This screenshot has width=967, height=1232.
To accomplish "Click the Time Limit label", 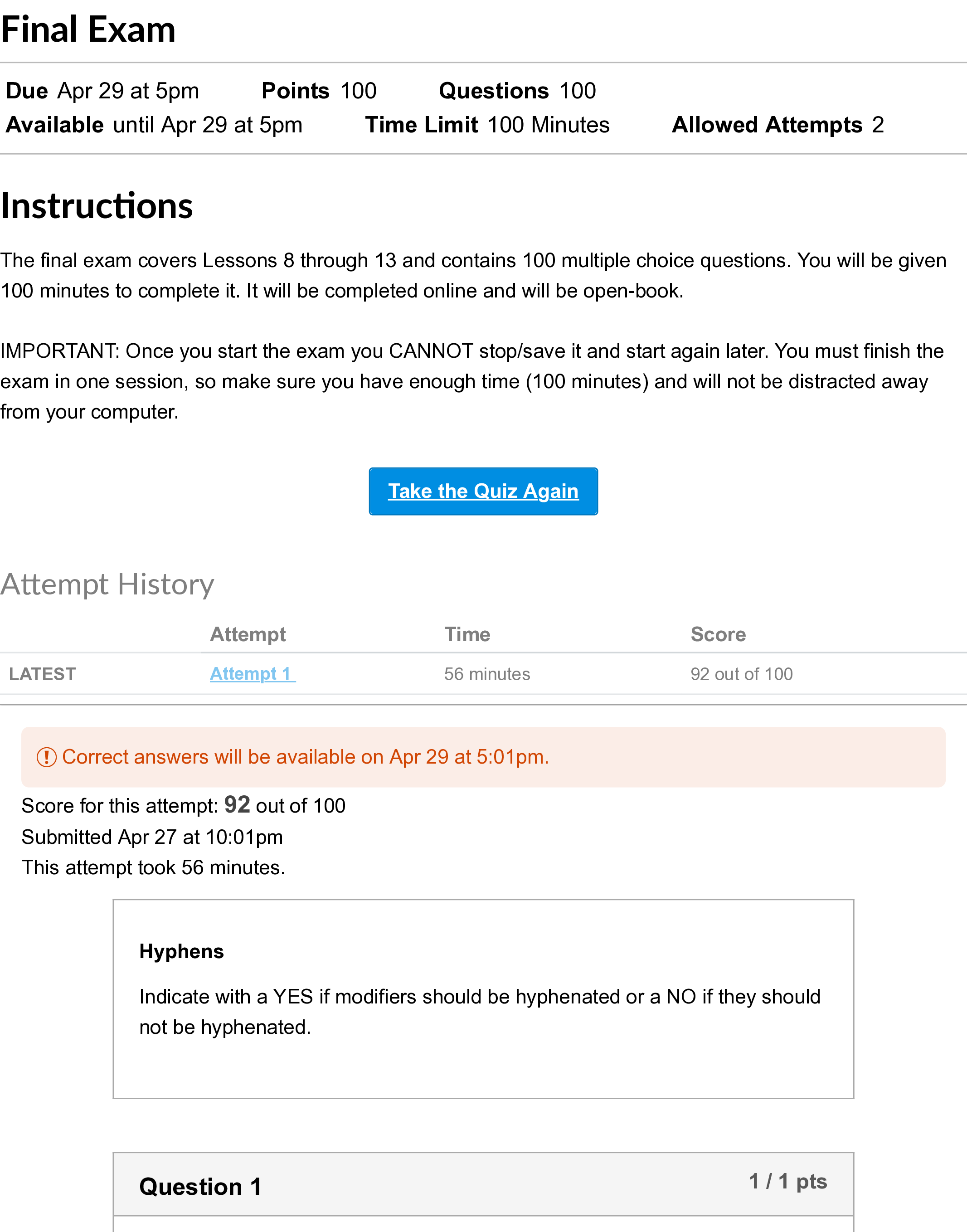I will pos(422,125).
